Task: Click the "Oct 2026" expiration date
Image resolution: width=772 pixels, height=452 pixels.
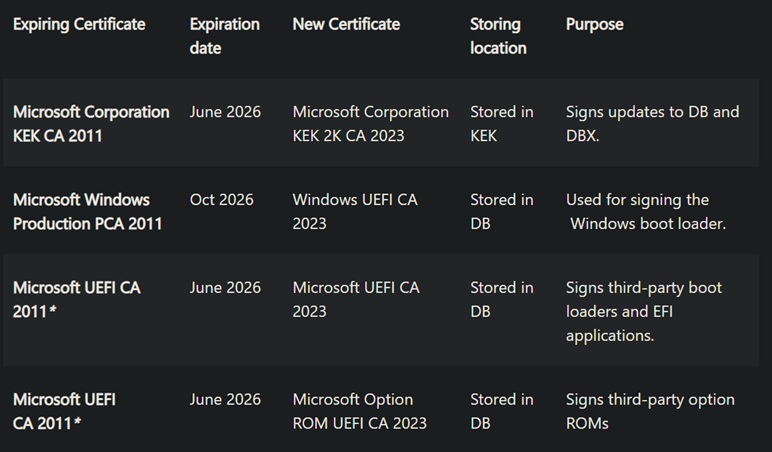Action: point(223,200)
